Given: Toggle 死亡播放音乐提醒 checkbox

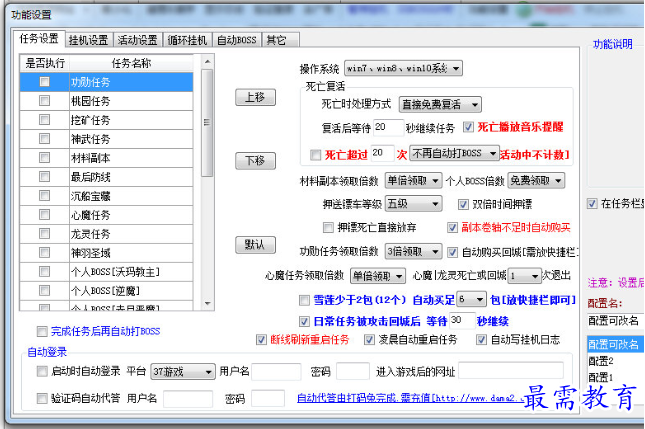Looking at the screenshot, I should (468, 127).
